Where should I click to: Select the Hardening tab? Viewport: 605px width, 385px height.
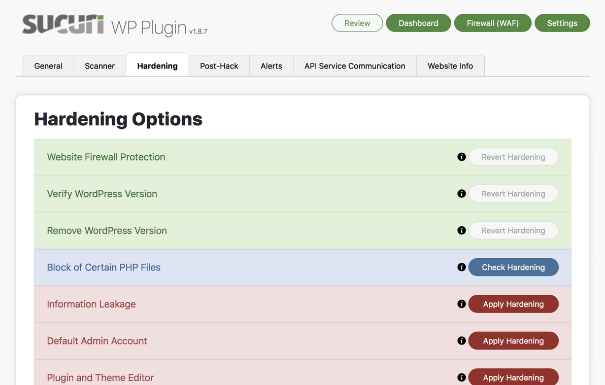coord(157,65)
